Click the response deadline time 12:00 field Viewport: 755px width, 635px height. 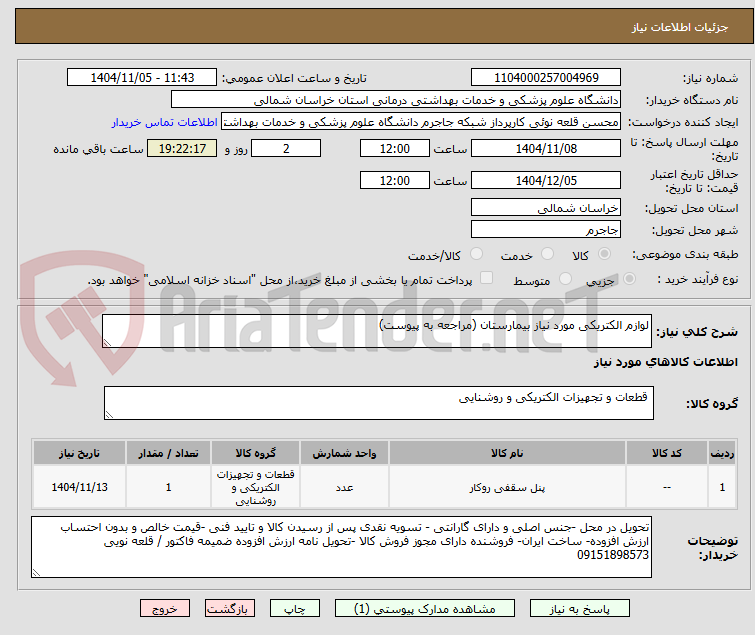394,148
